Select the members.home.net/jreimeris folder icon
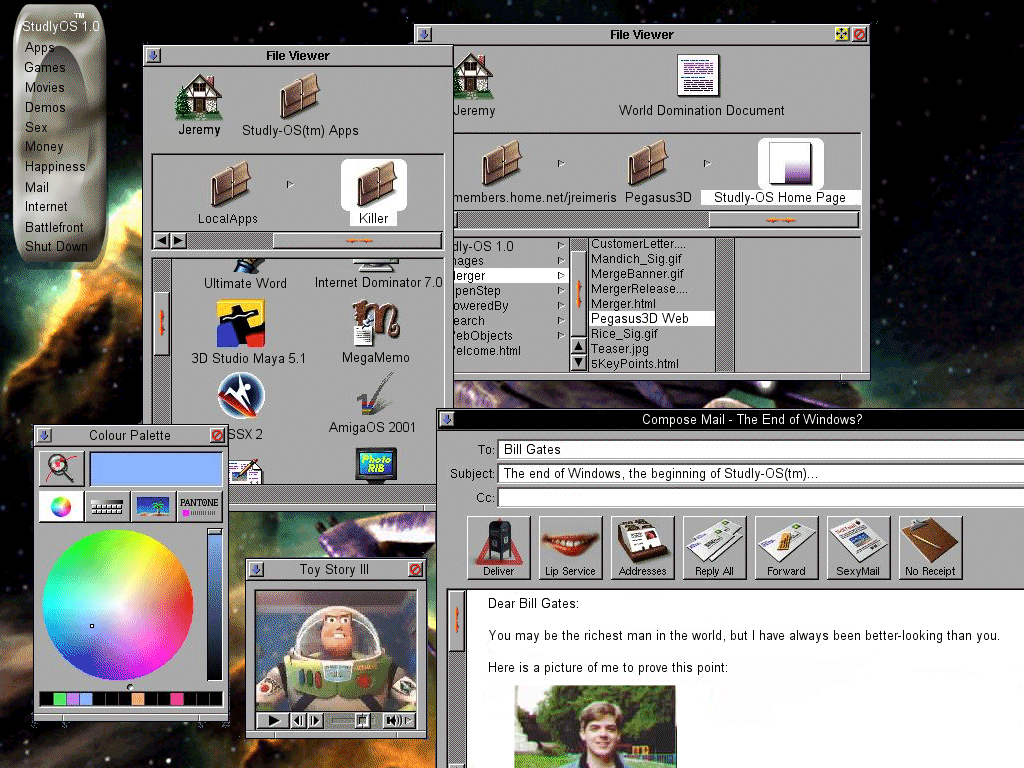This screenshot has width=1024, height=768. [502, 163]
